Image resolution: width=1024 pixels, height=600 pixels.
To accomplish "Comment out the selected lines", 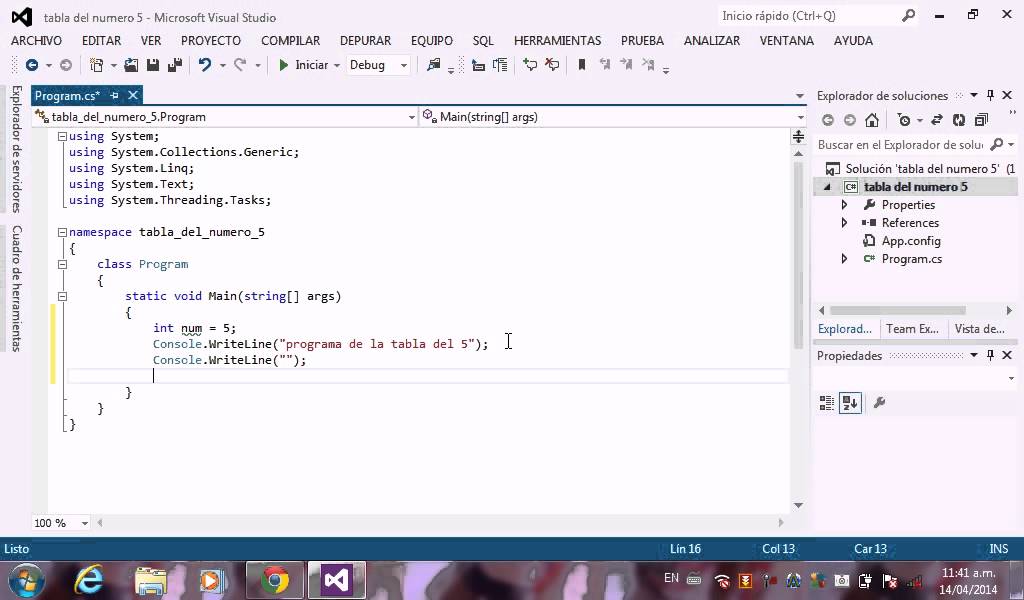I will [530, 65].
